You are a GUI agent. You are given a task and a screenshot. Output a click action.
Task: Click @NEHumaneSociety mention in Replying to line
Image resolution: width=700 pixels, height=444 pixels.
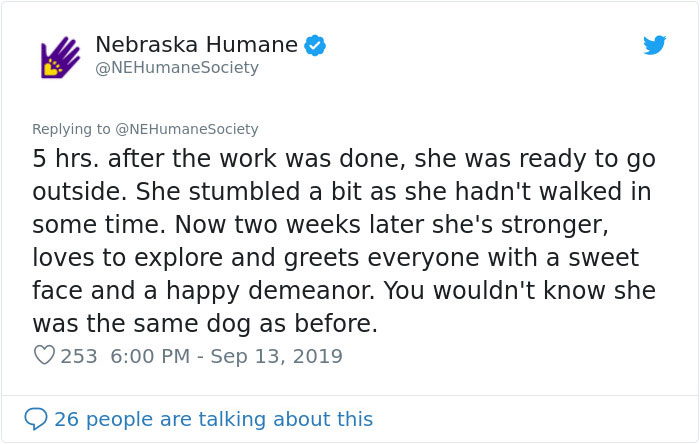click(187, 129)
